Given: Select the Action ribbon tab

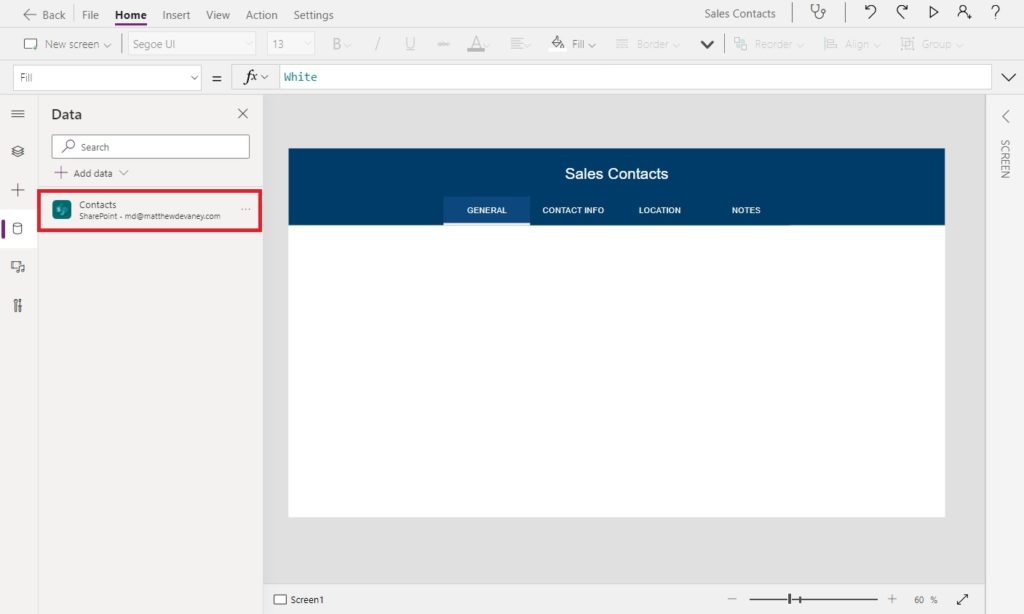Looking at the screenshot, I should click(x=261, y=14).
